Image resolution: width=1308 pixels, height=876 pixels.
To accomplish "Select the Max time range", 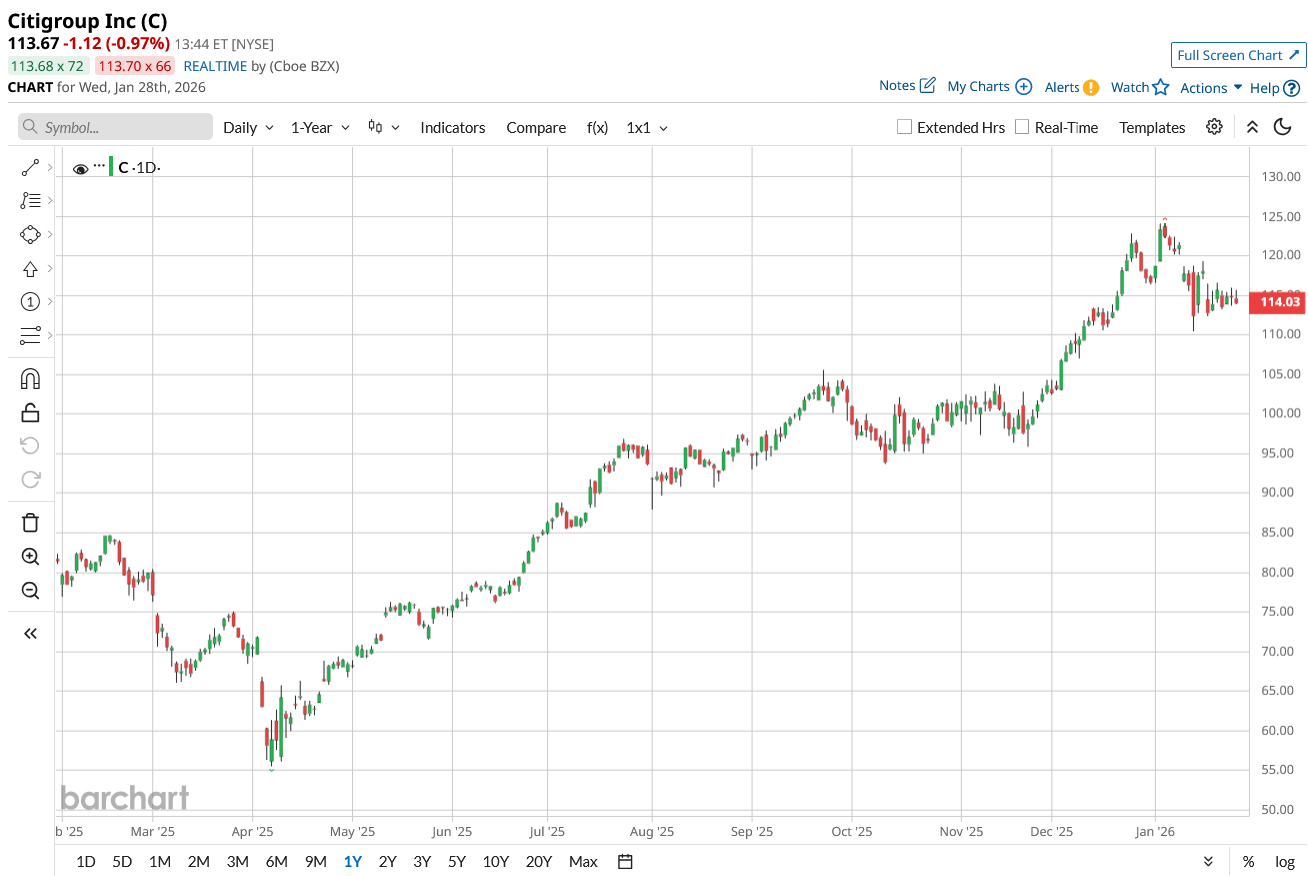I will pos(583,862).
